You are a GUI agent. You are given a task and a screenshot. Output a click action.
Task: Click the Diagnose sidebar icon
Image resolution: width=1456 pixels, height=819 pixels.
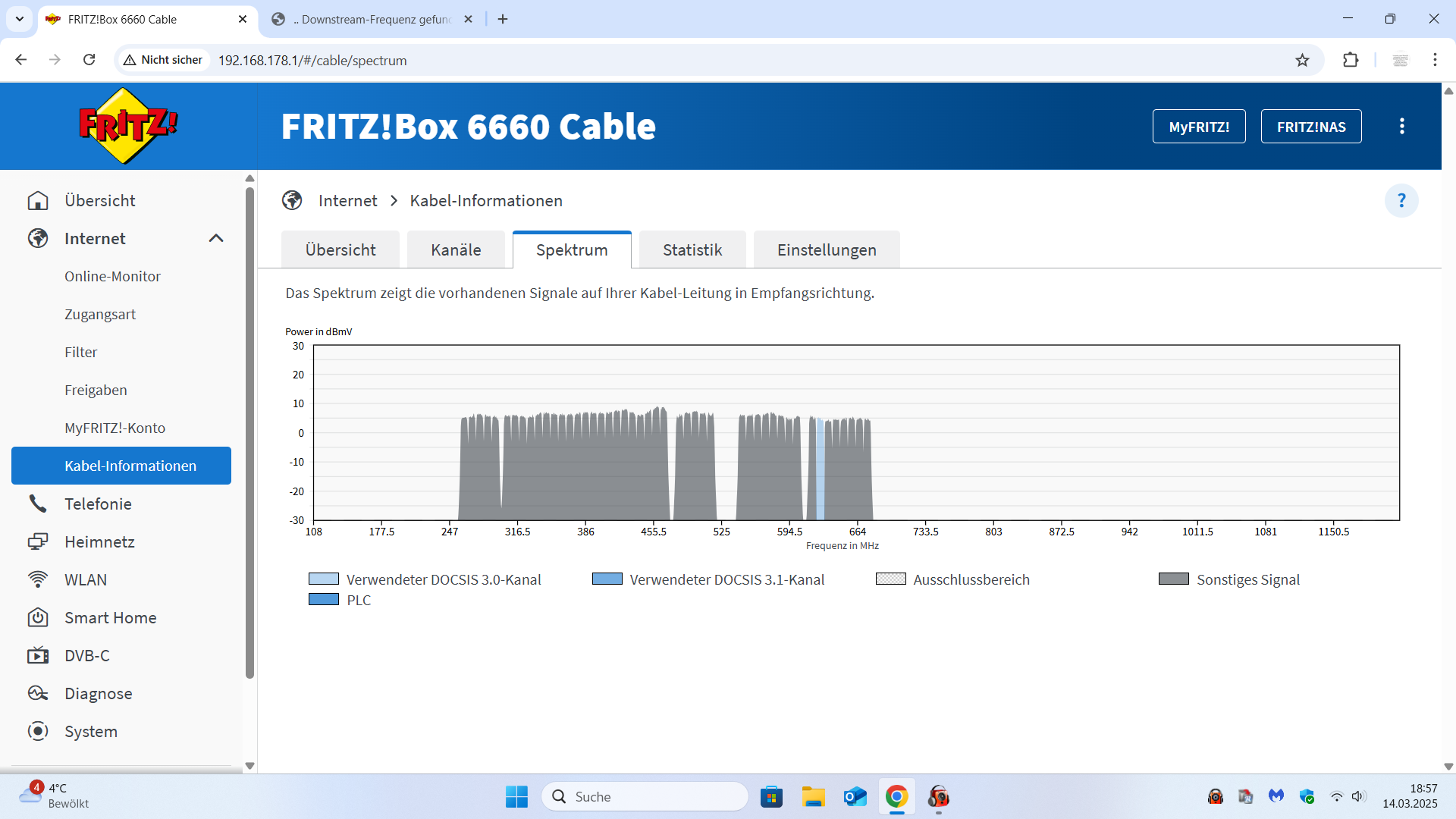(x=38, y=693)
